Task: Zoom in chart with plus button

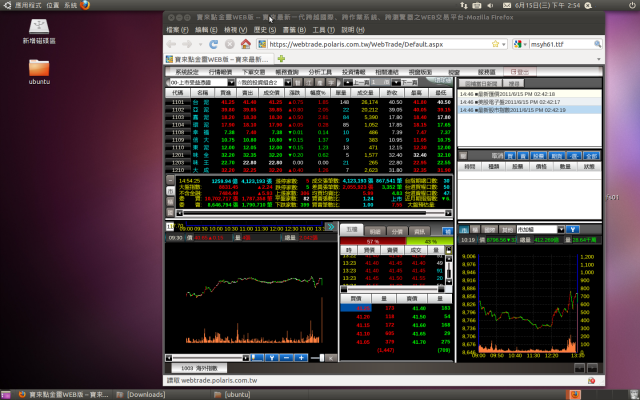Action: click(x=301, y=358)
